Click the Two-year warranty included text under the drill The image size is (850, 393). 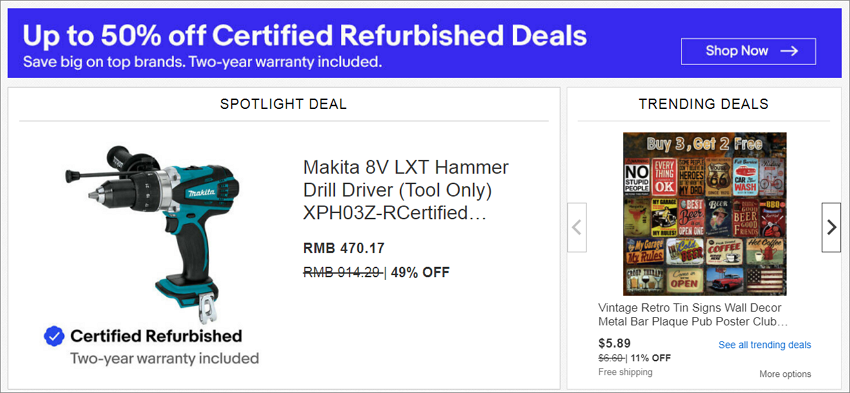coord(164,358)
